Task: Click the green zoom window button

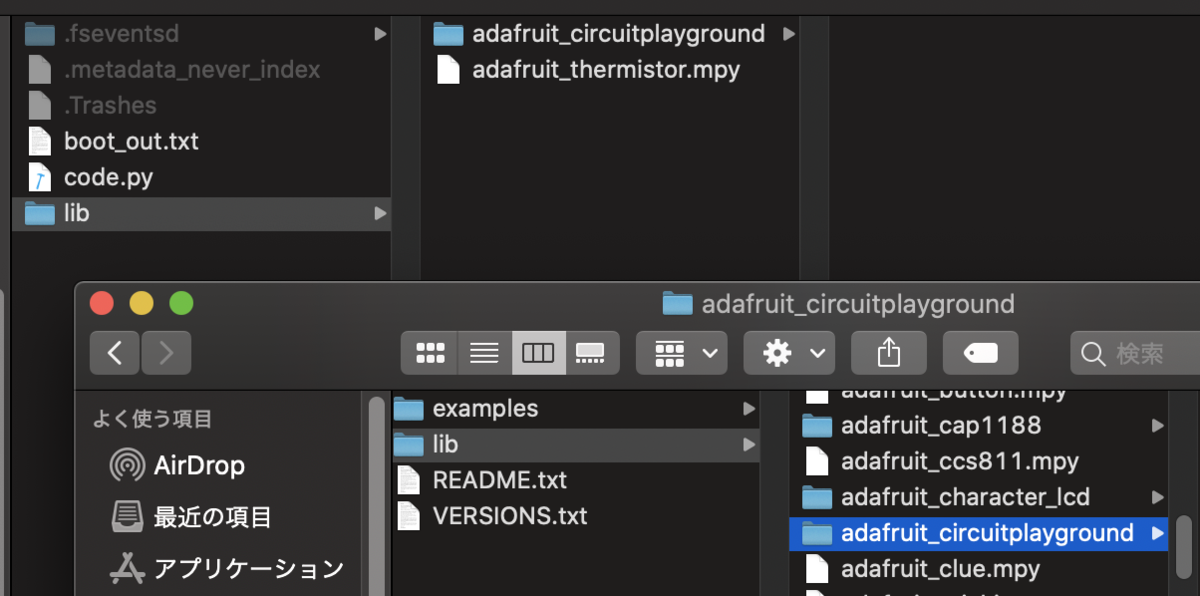Action: [181, 303]
